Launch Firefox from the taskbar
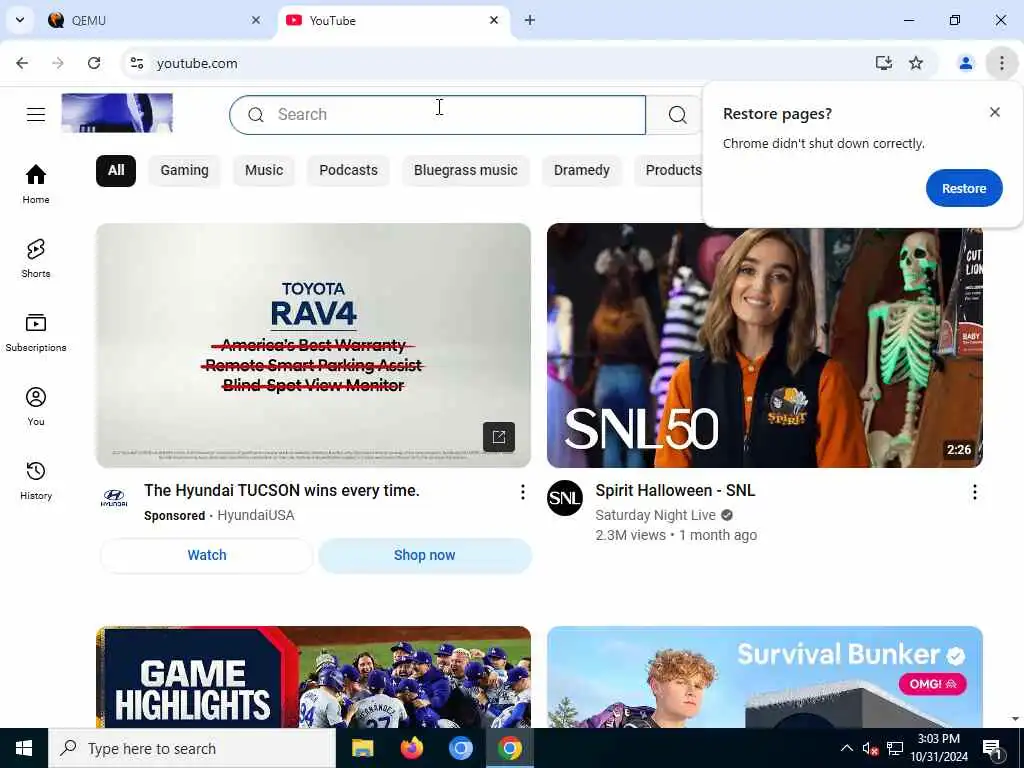Viewport: 1024px width, 768px height. [411, 748]
